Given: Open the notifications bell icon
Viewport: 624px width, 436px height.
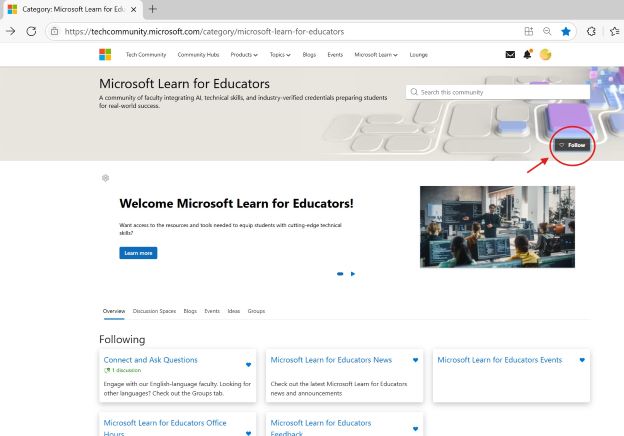Looking at the screenshot, I should (528, 54).
